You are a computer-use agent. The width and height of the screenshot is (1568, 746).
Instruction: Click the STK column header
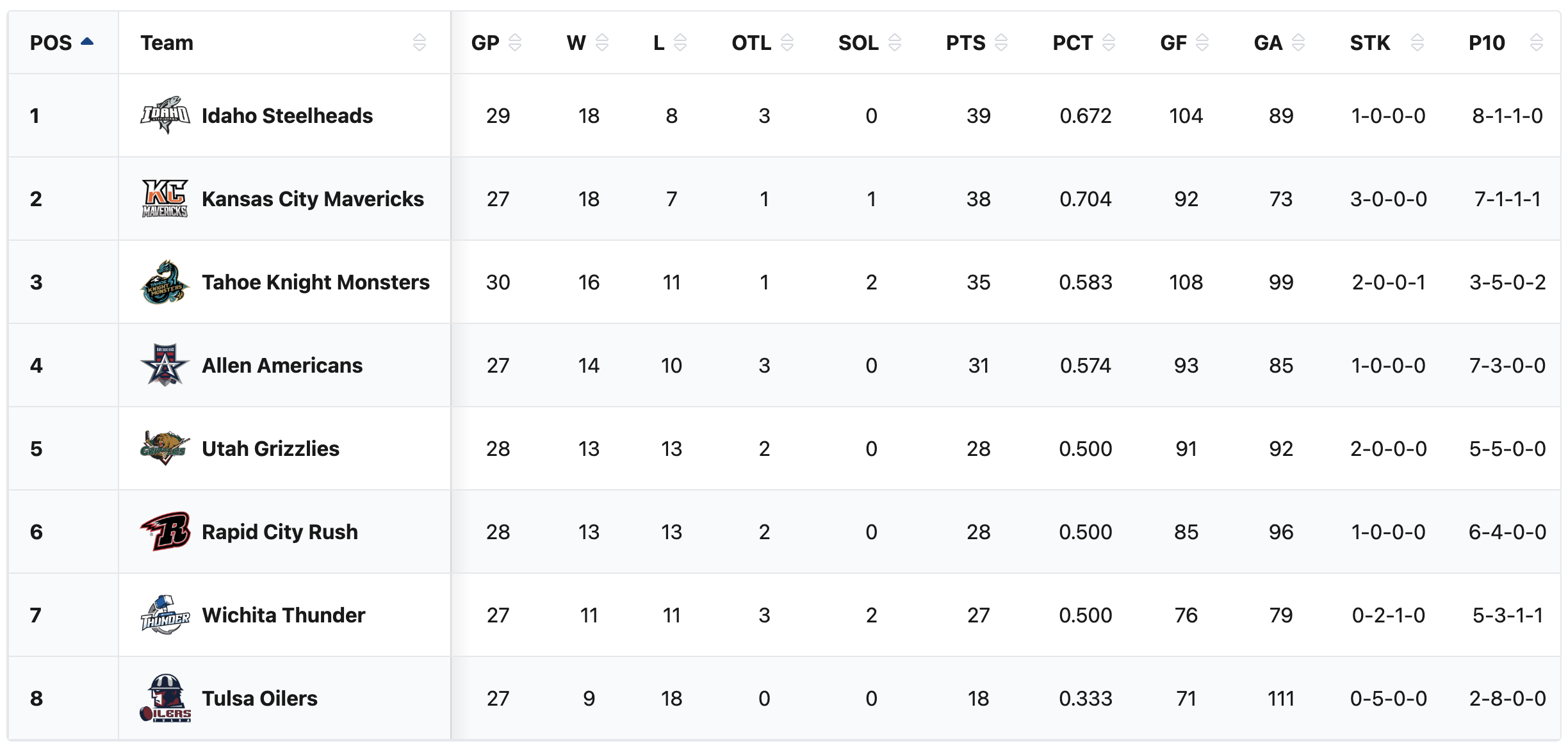pyautogui.click(x=1369, y=43)
